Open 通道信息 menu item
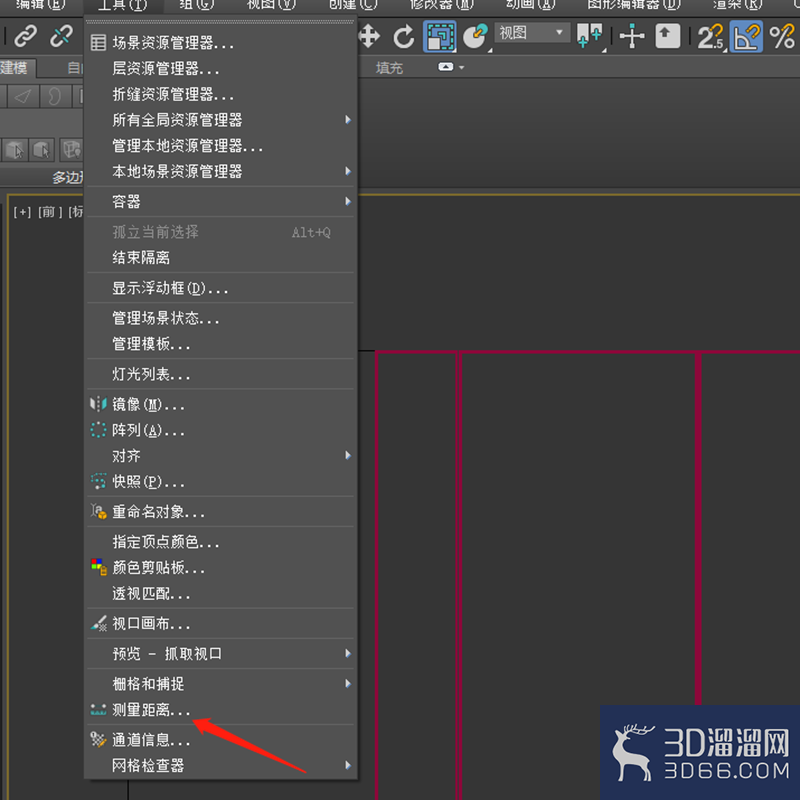 [x=220, y=740]
